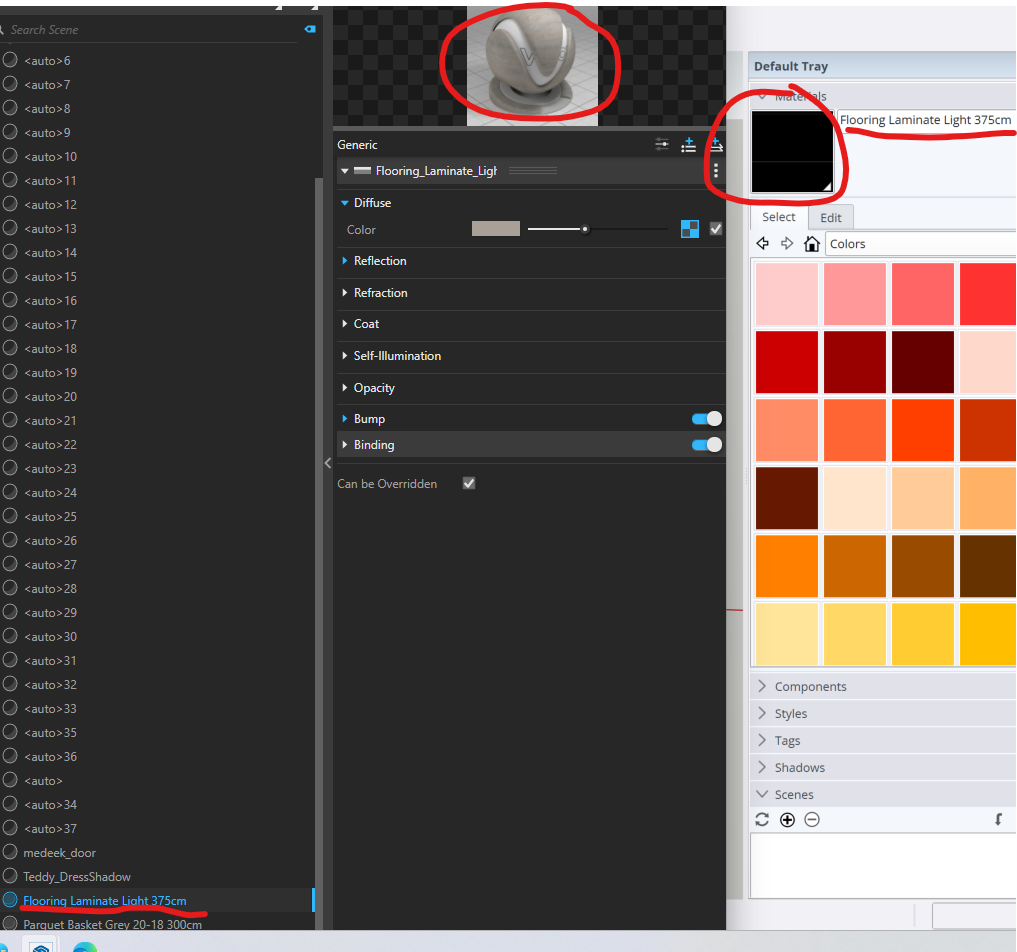Expand the Components tray panel

(883, 686)
